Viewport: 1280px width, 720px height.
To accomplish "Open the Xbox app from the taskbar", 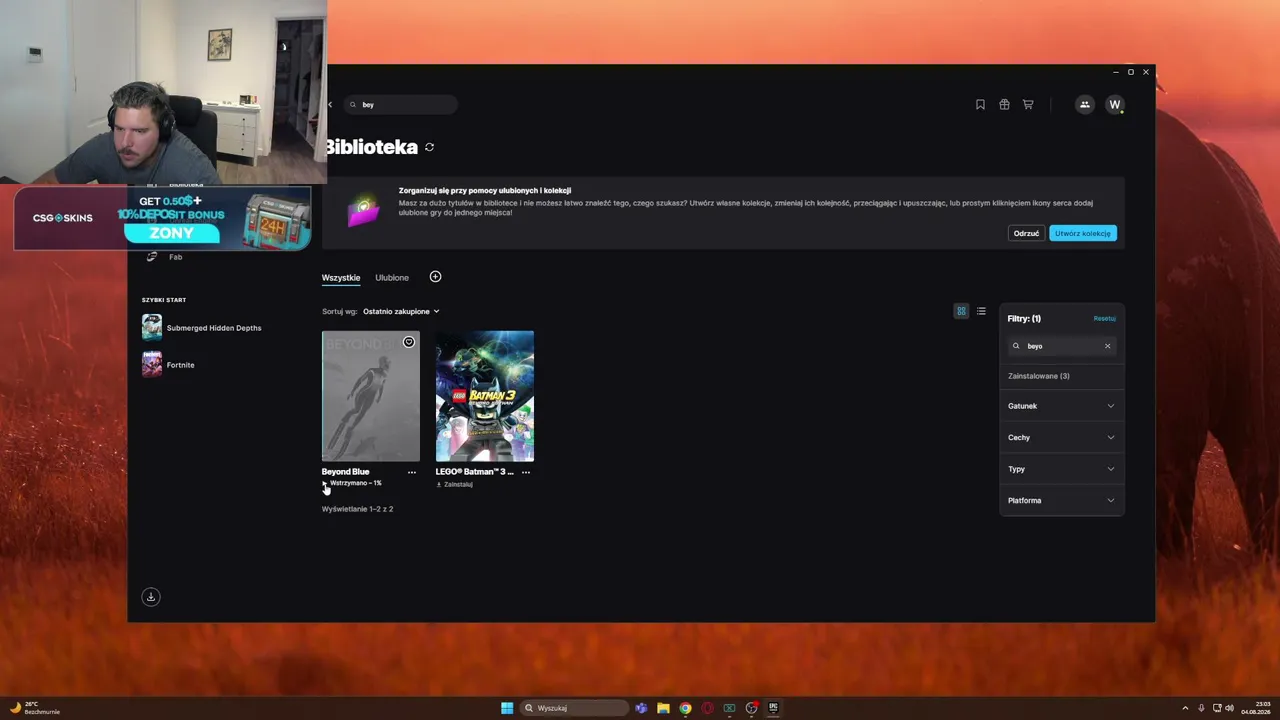I will coord(729,708).
